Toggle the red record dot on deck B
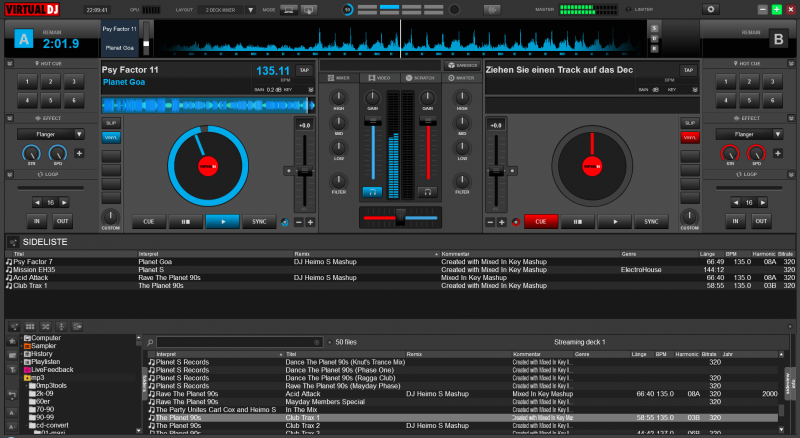800x438 pixels. tap(516, 221)
